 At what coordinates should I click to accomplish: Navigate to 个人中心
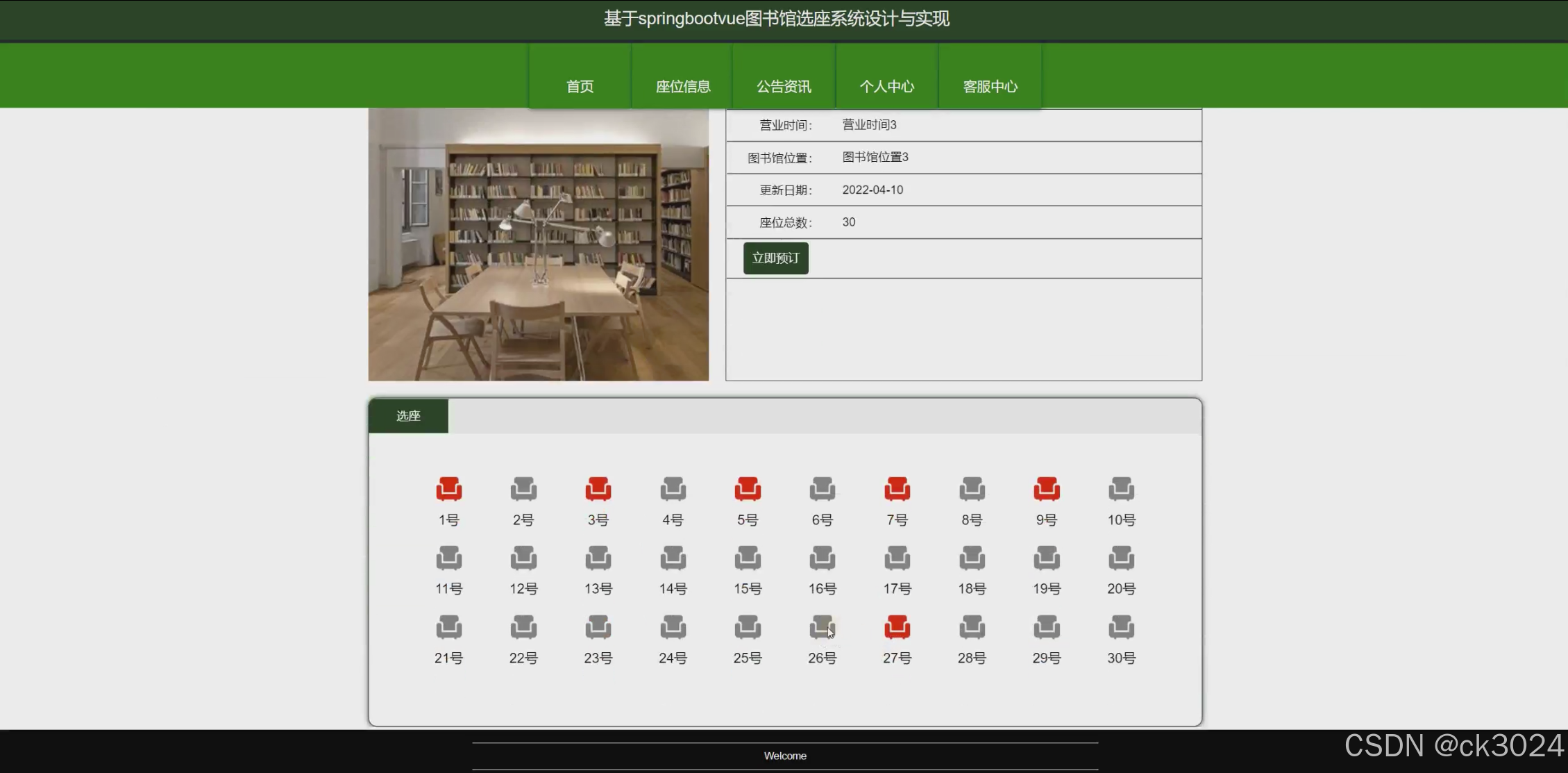pos(886,86)
